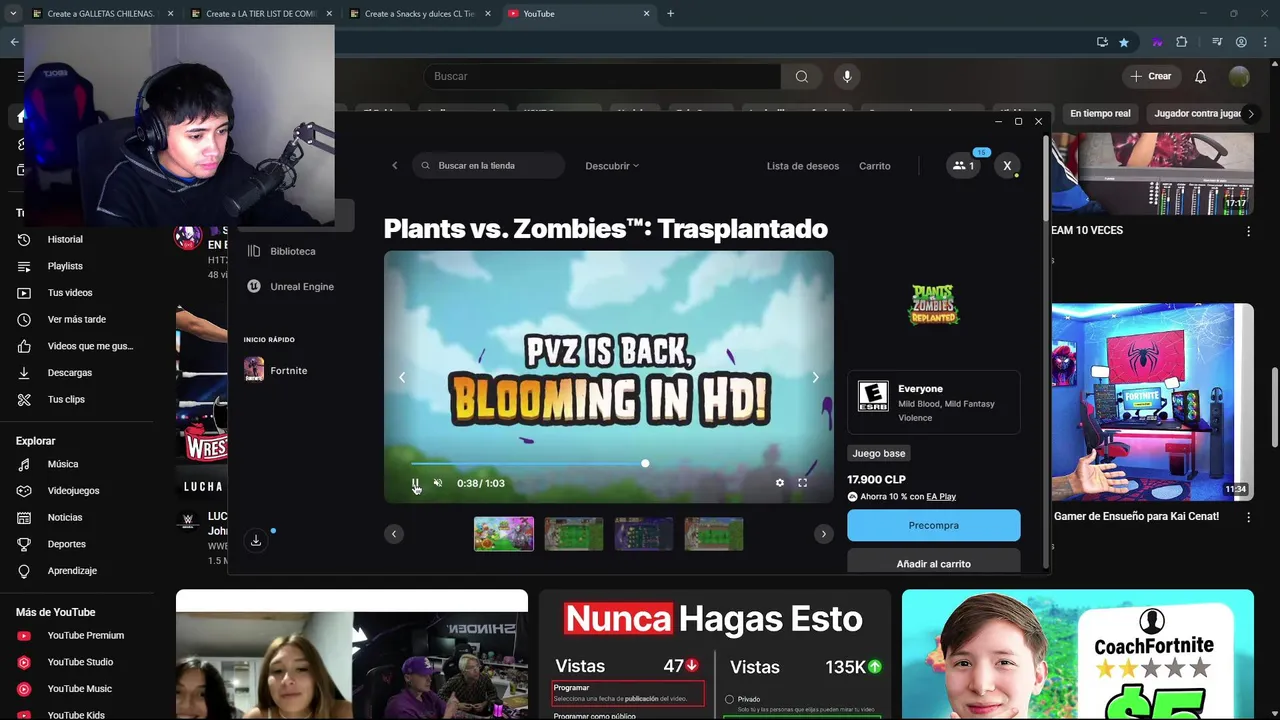This screenshot has width=1280, height=720.
Task: Click the YouTube Crear button
Action: tap(1151, 76)
